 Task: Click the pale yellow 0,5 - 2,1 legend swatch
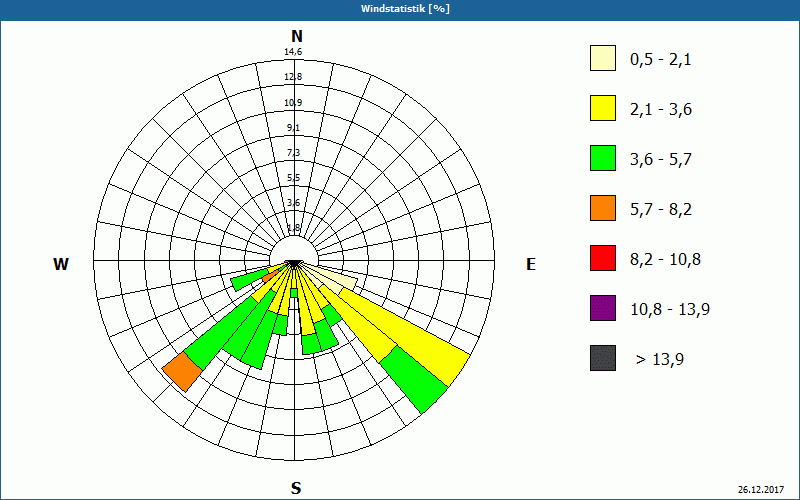tap(603, 58)
